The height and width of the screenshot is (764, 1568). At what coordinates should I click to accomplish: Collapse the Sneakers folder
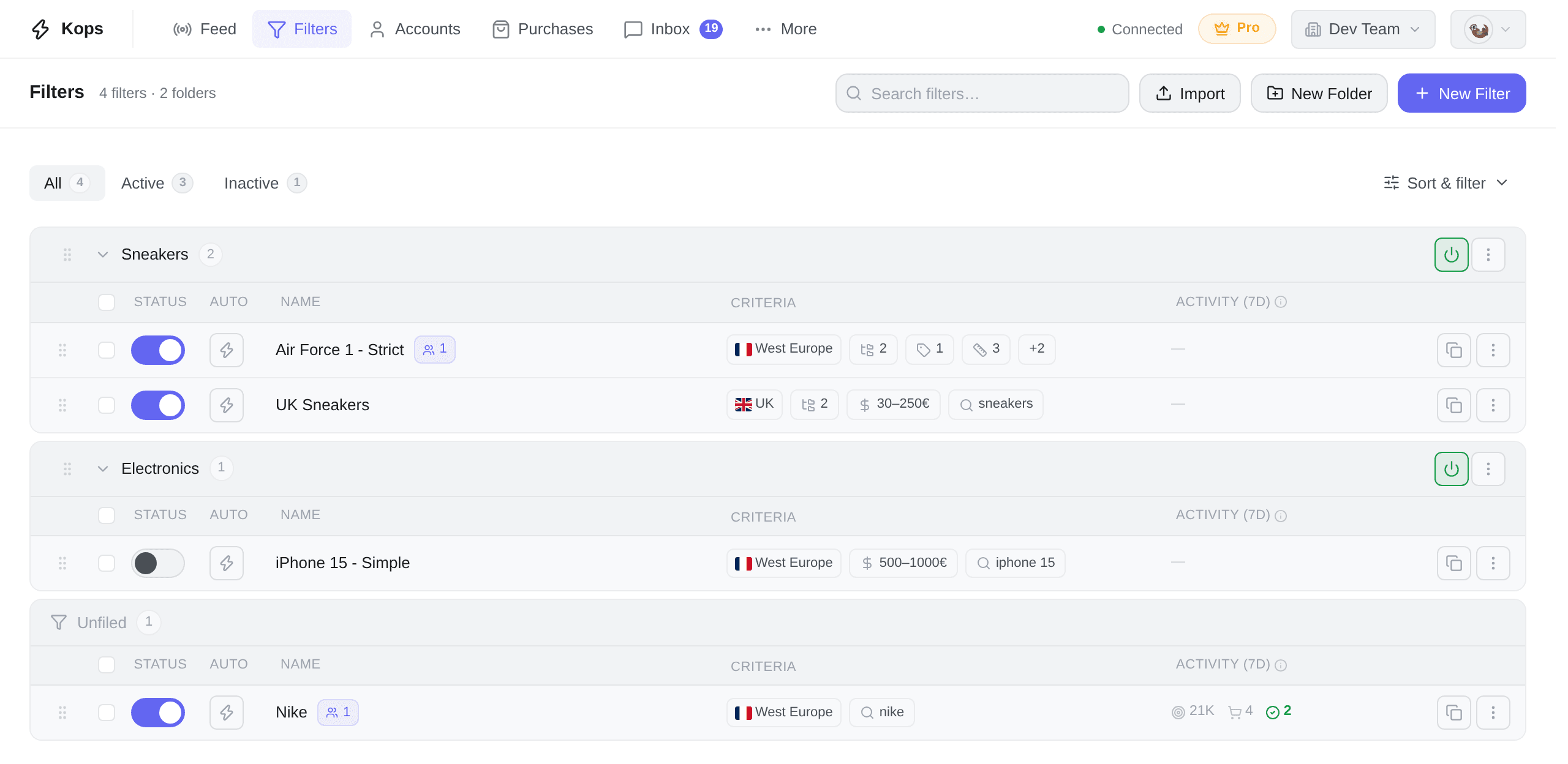pyautogui.click(x=103, y=255)
